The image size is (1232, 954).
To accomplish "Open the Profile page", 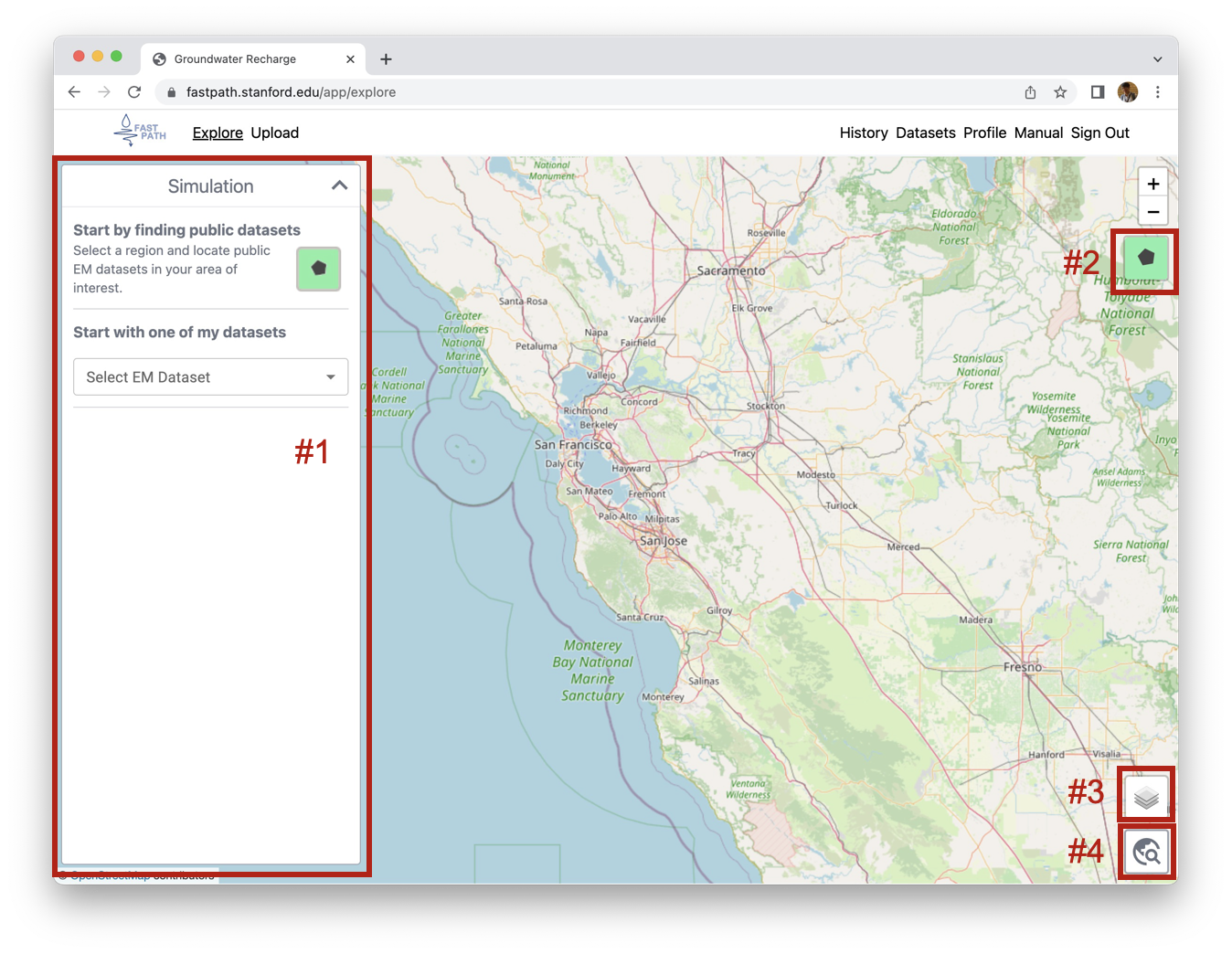I will click(x=984, y=132).
